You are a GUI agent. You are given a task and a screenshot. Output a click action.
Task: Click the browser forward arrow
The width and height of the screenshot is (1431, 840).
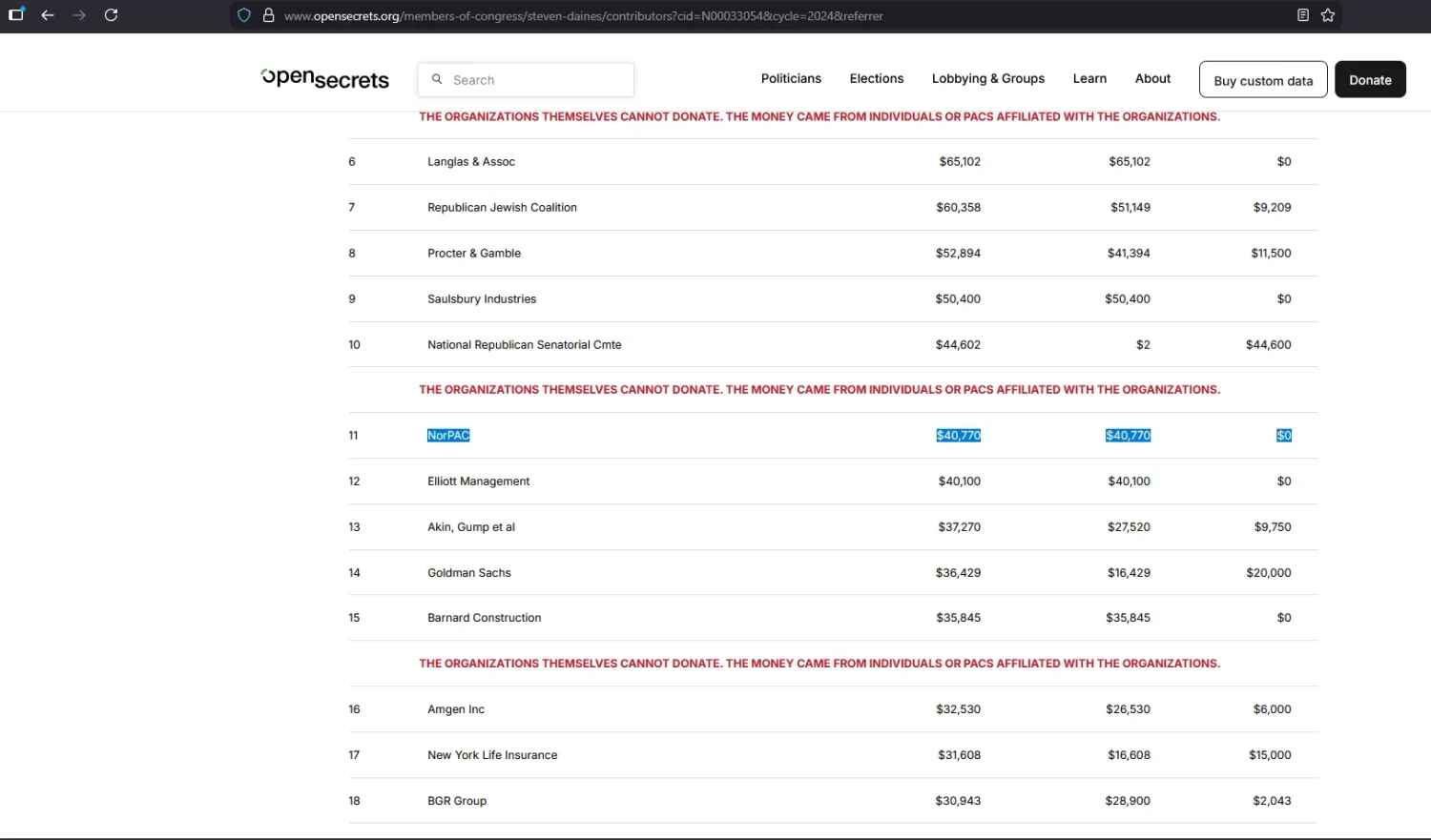79,15
